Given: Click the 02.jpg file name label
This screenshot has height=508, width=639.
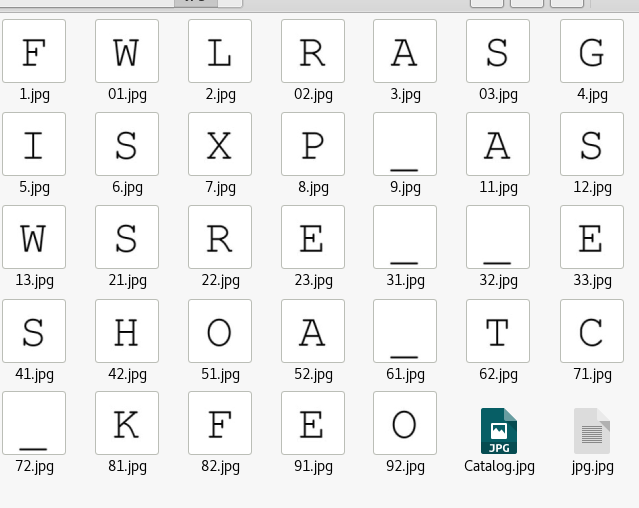Looking at the screenshot, I should [313, 94].
